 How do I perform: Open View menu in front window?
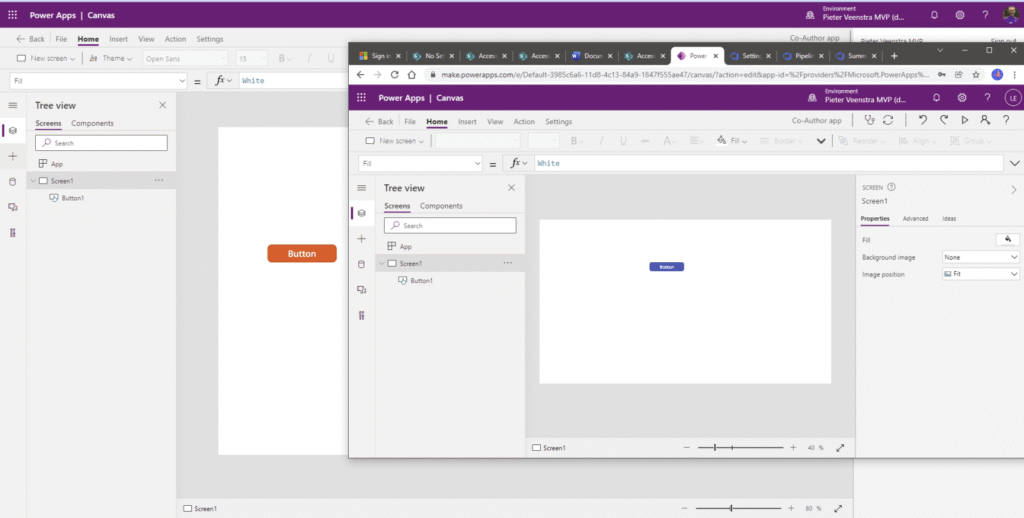click(x=495, y=121)
